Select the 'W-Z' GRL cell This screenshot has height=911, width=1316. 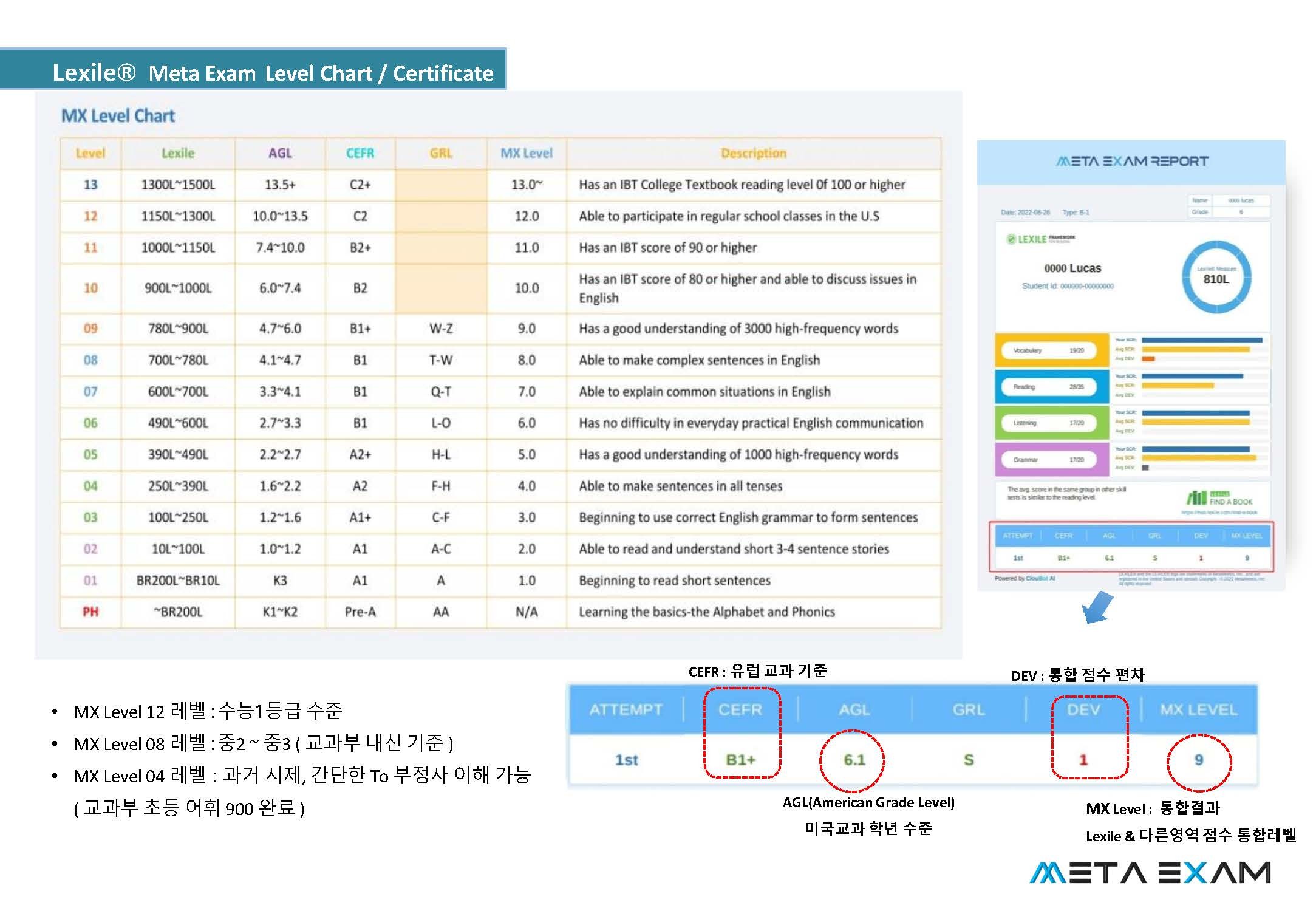coord(441,329)
